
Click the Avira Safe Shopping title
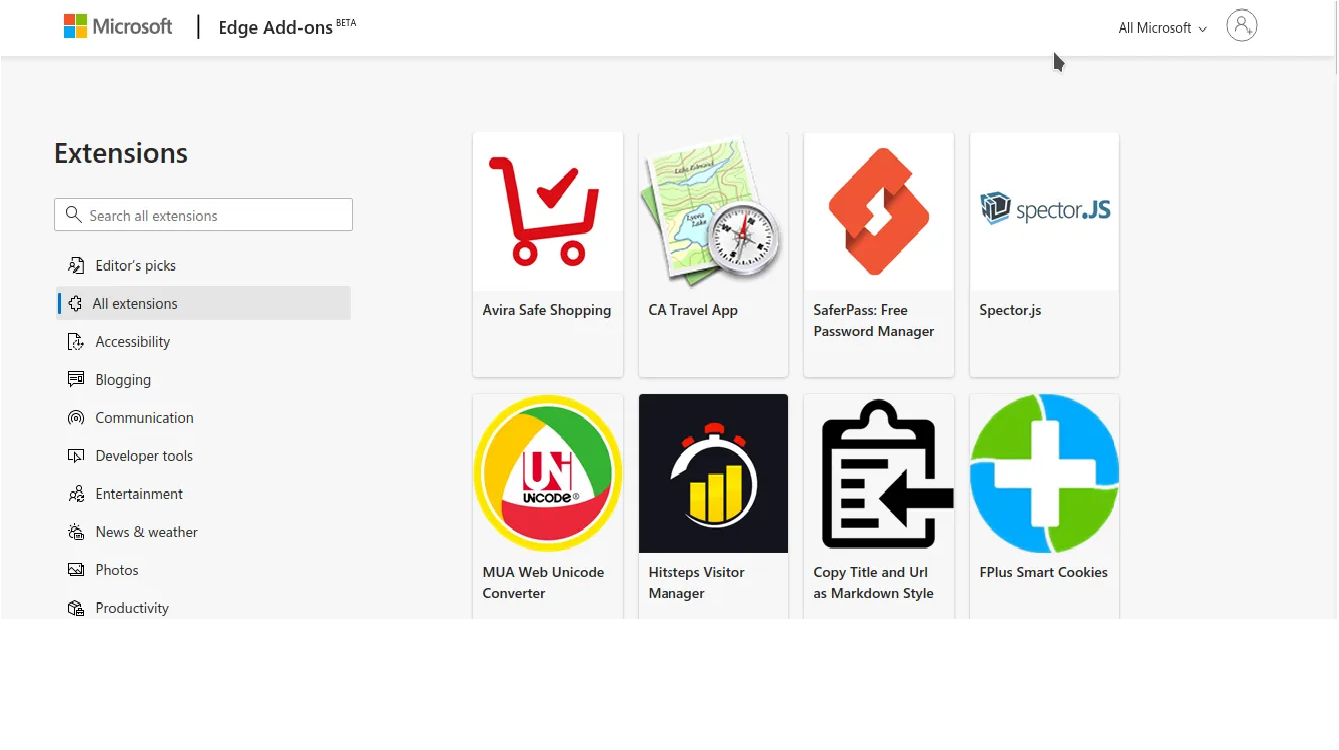[547, 310]
